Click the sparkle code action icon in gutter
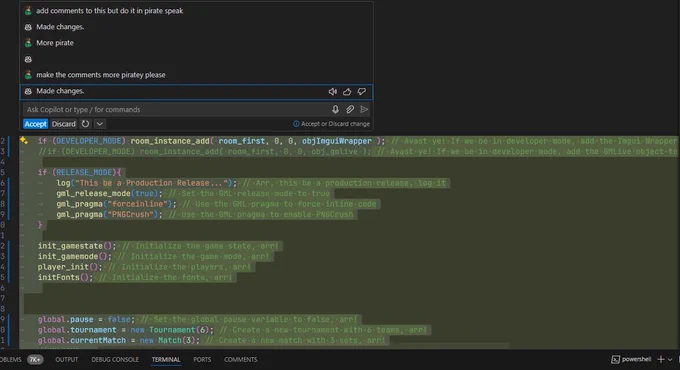This screenshot has width=680, height=370. (24, 140)
